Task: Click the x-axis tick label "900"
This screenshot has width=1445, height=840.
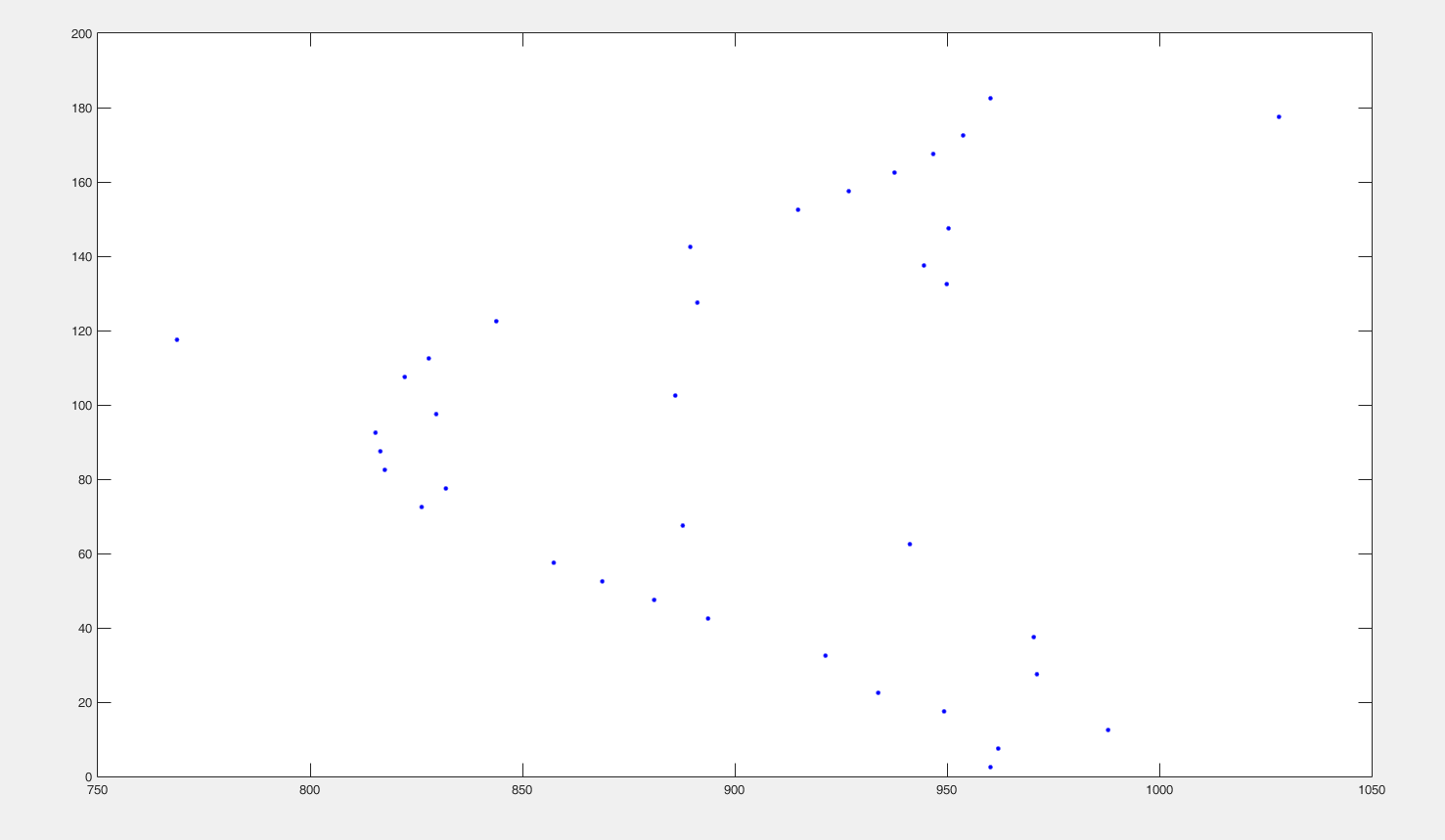Action: pos(735,790)
